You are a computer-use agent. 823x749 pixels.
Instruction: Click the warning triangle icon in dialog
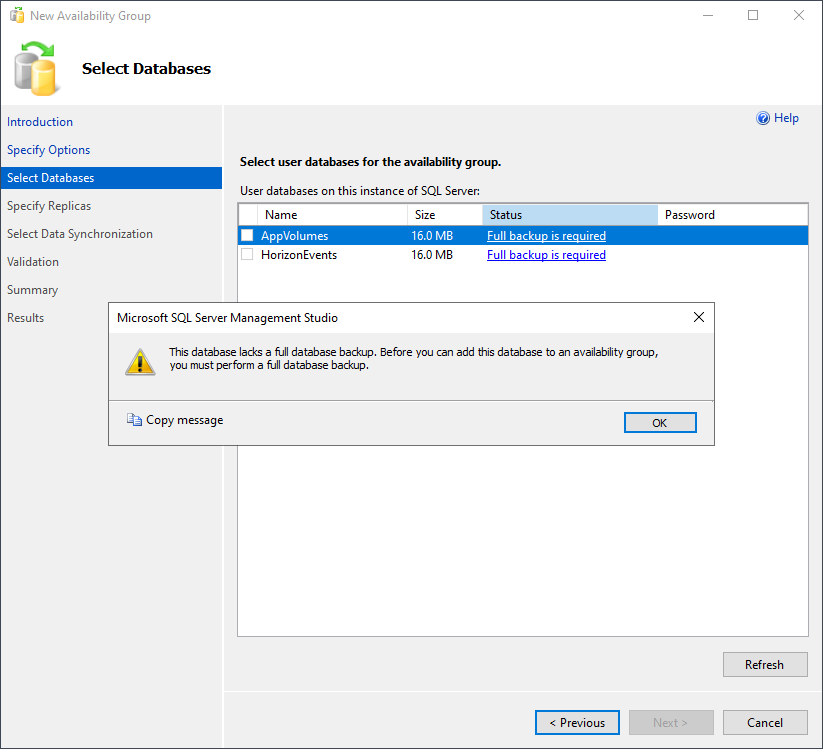coord(140,361)
